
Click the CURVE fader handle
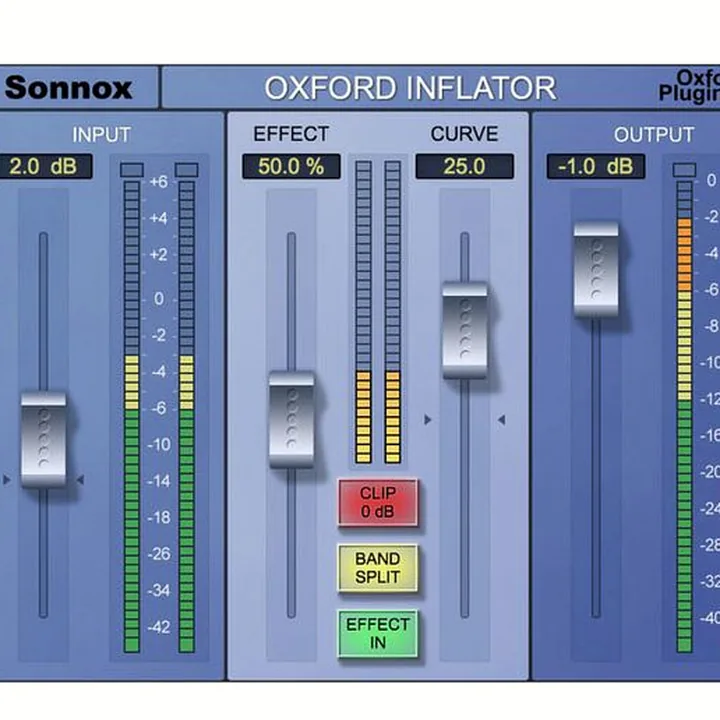(465, 331)
